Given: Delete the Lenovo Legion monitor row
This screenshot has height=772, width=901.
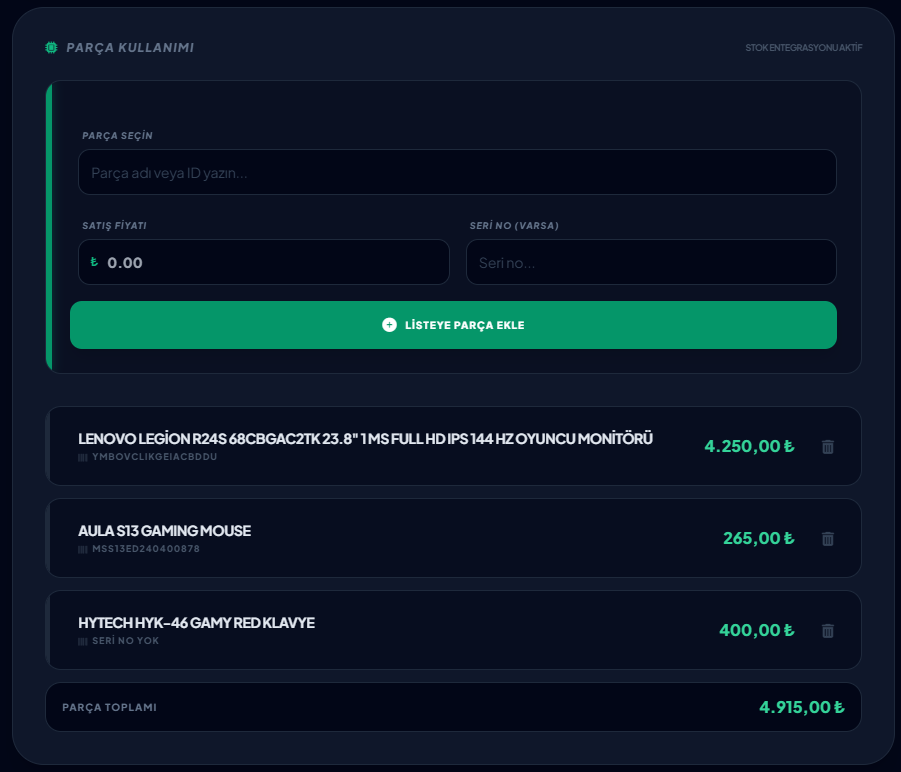Looking at the screenshot, I should point(827,447).
